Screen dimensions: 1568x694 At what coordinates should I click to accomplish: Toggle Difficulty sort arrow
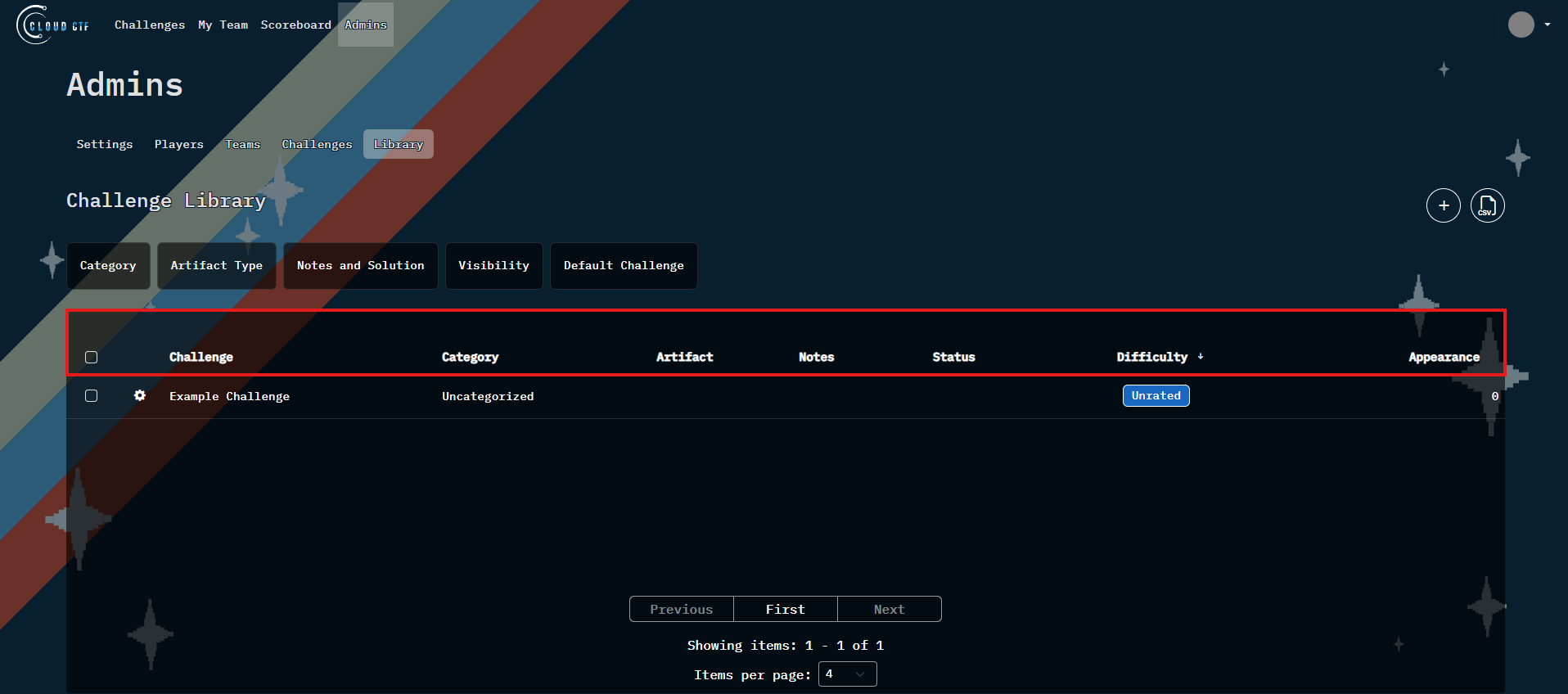click(1201, 356)
